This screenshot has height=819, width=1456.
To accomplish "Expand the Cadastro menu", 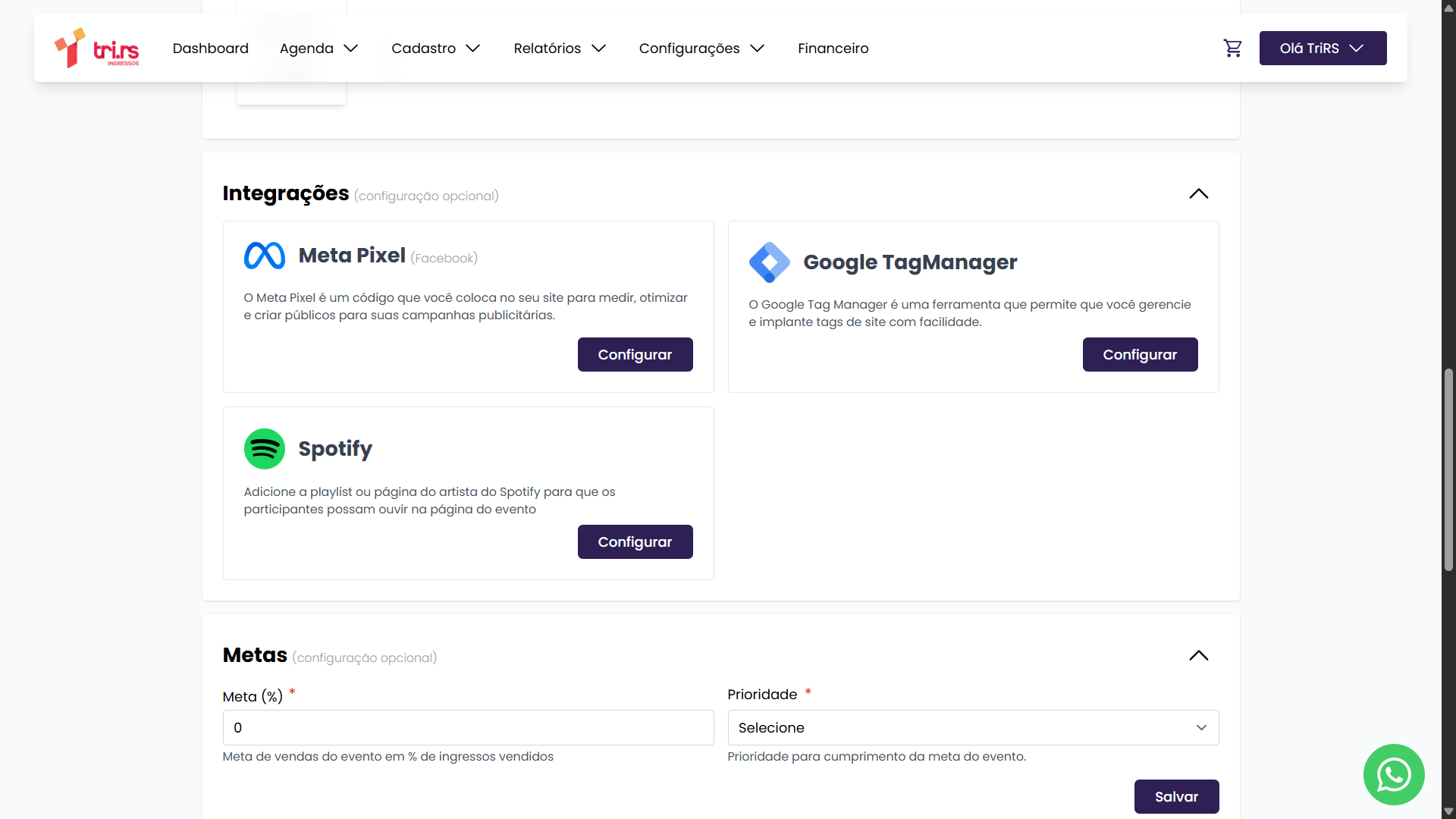I will click(435, 49).
